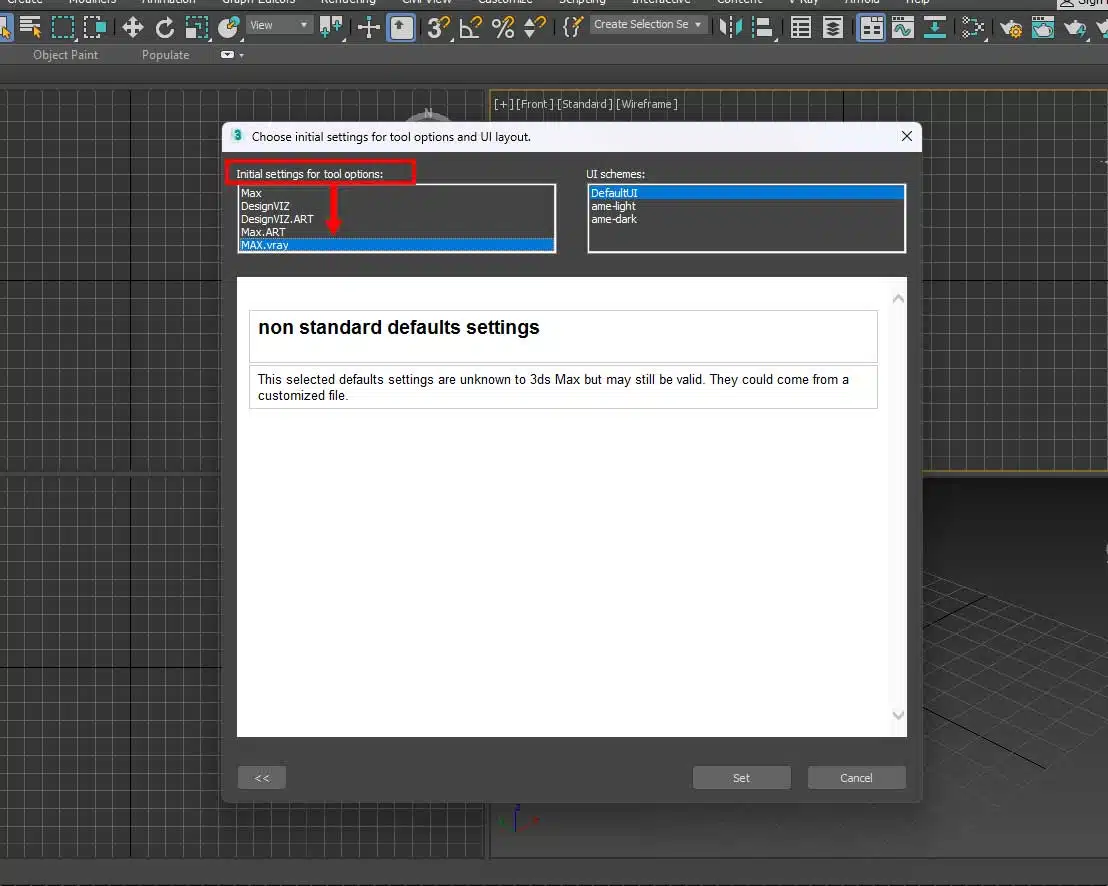Open the Select by Name tool
Screen dimensions: 1108x886
click(30, 28)
